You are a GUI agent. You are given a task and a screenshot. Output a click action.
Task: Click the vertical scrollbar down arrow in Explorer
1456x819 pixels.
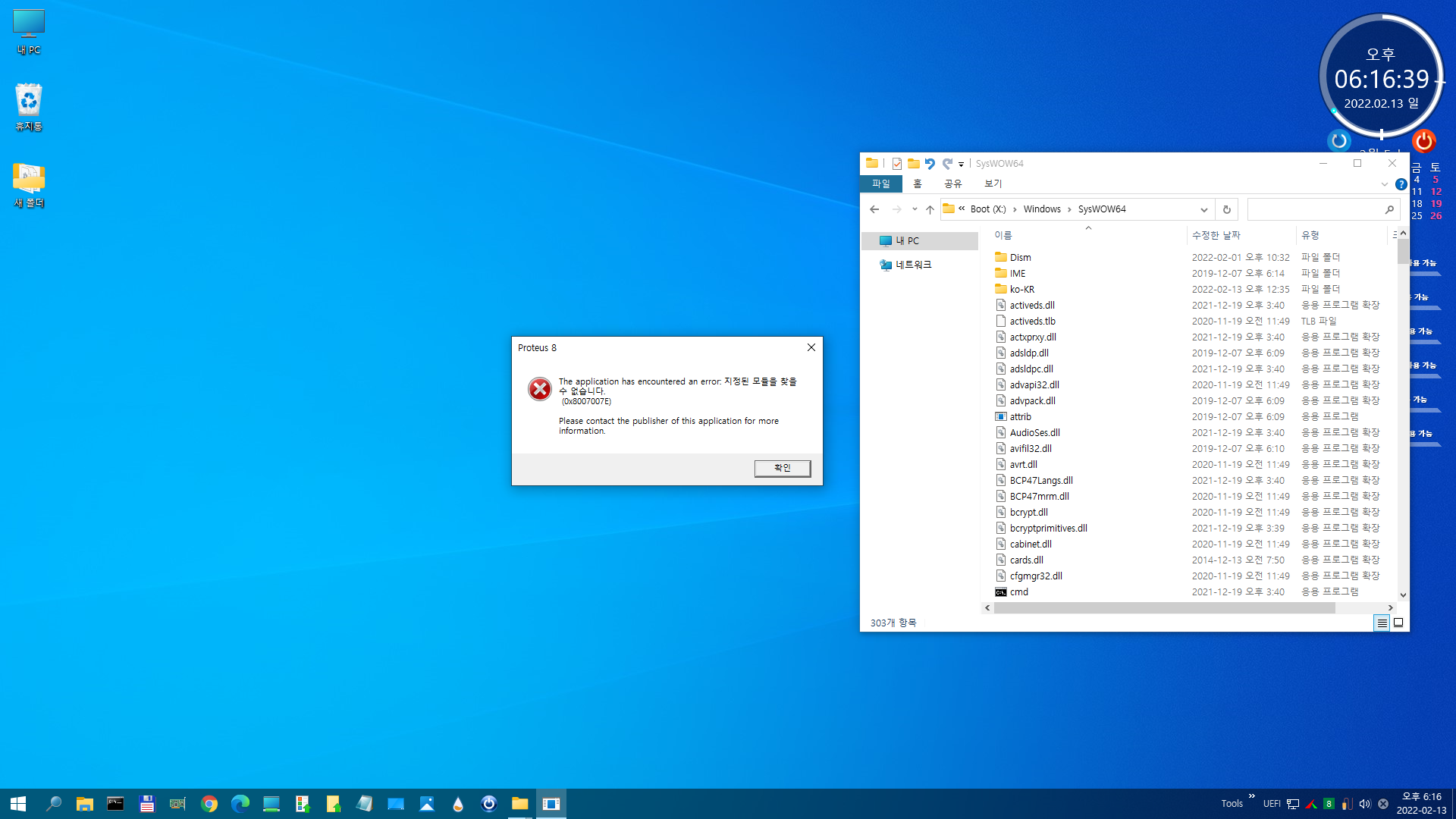click(1403, 595)
